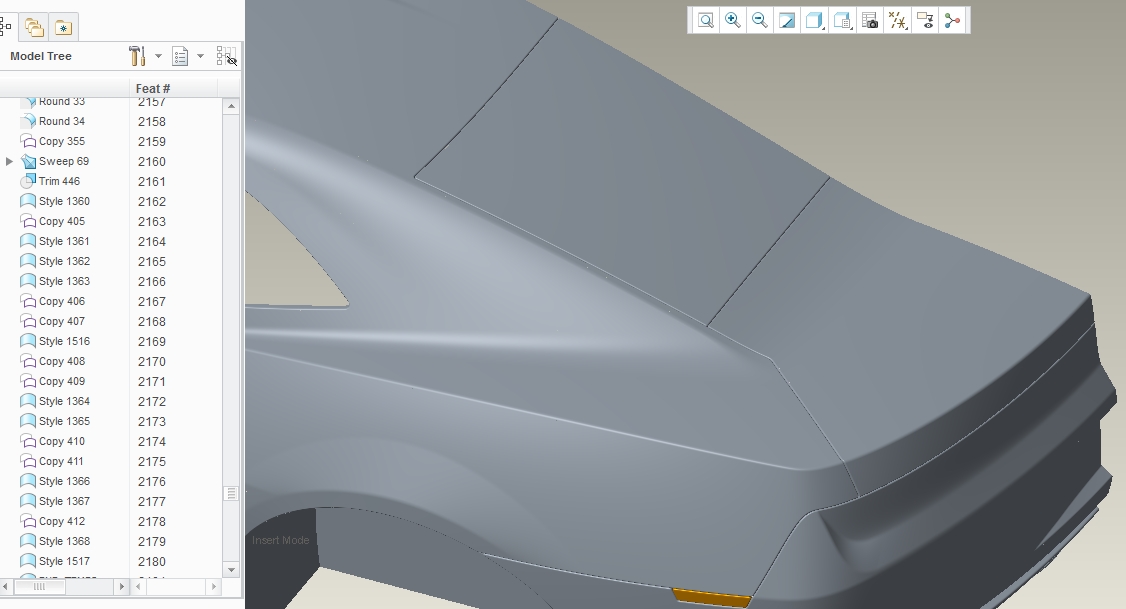Viewport: 1126px width, 609px height.
Task: Click the Zoom In magnifier icon
Action: [732, 20]
